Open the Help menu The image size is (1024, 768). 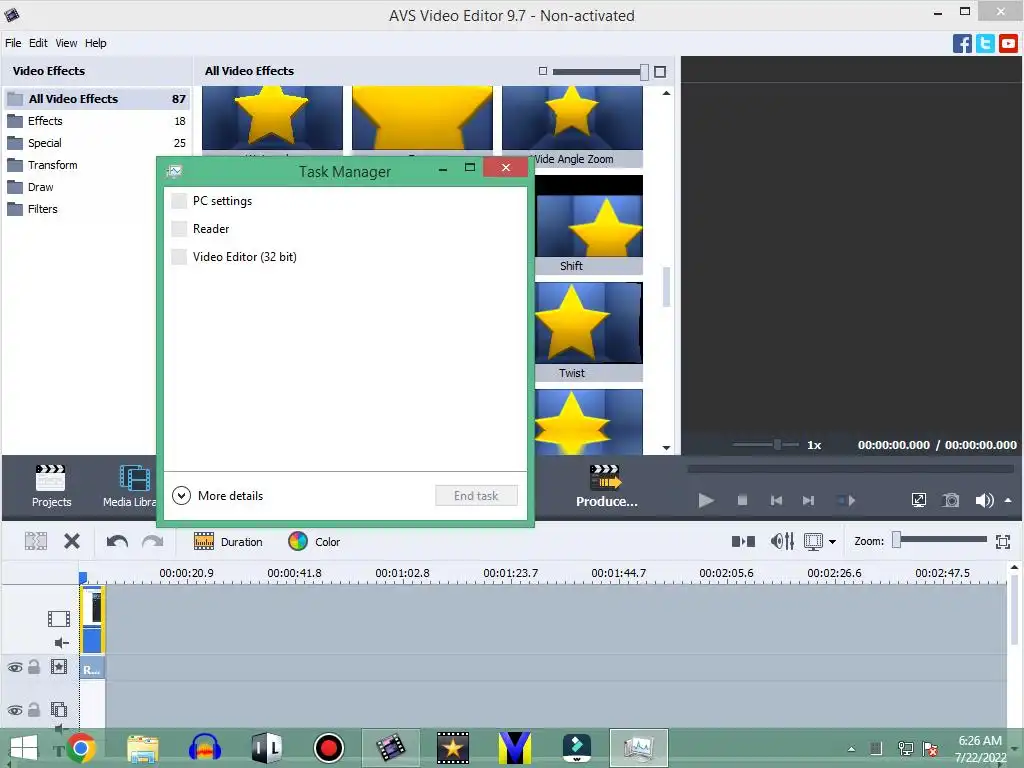point(95,43)
